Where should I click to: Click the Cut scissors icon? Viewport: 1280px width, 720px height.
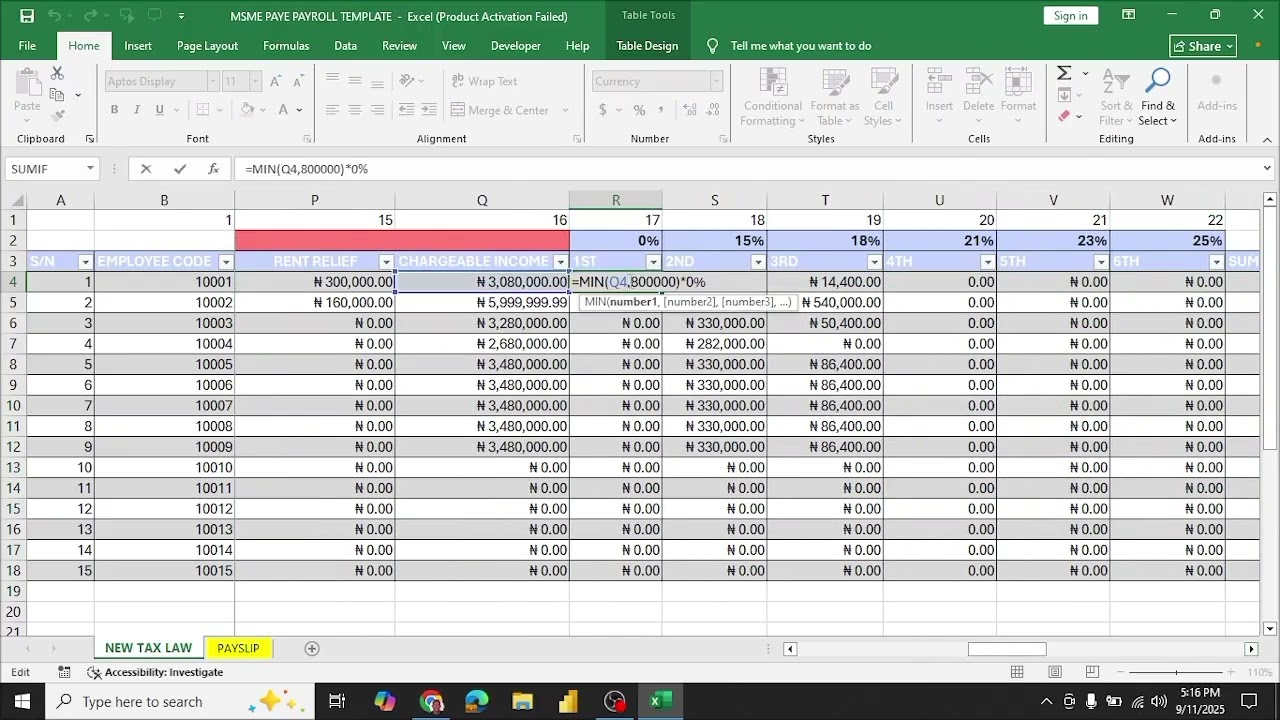tap(57, 74)
